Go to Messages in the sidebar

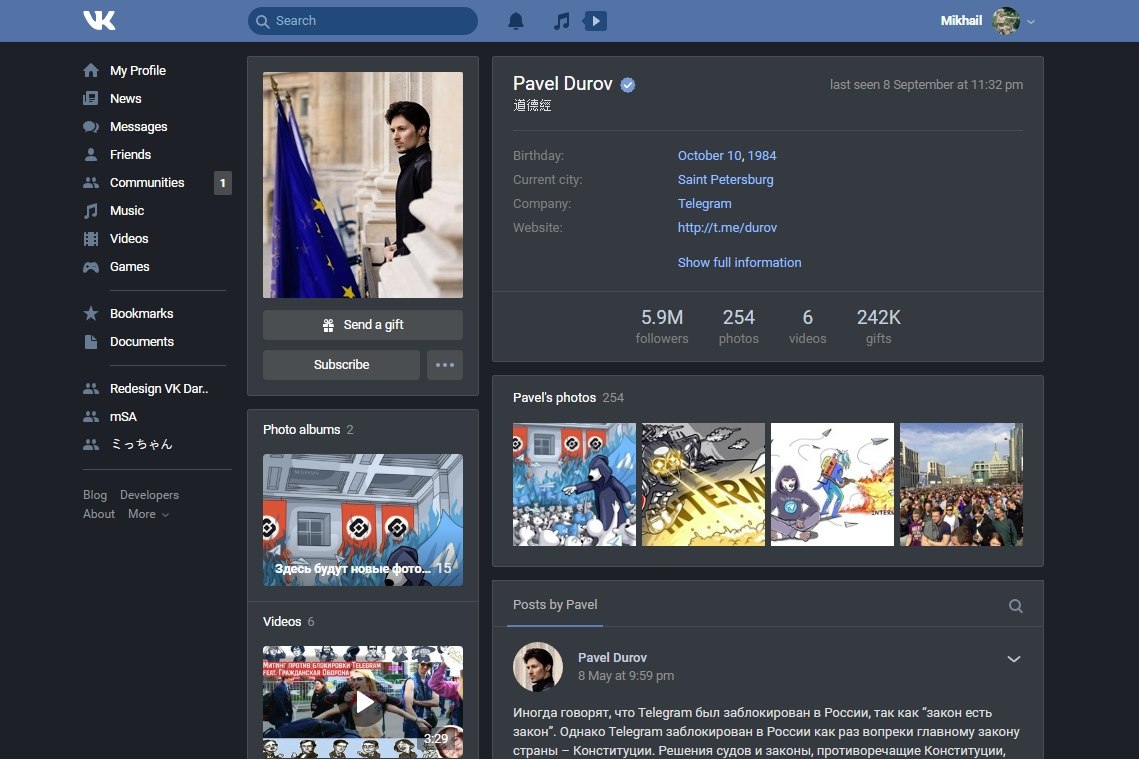138,126
